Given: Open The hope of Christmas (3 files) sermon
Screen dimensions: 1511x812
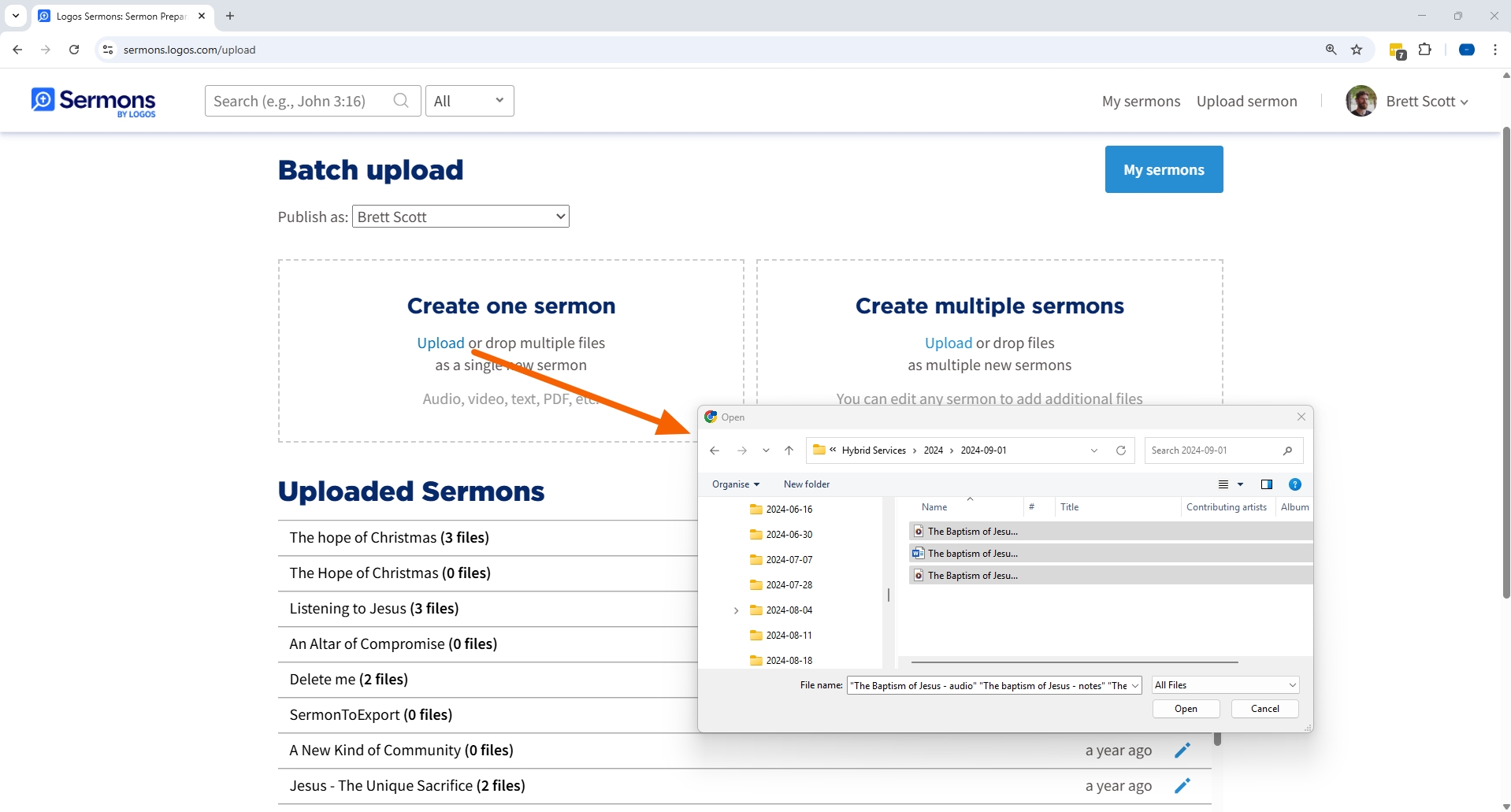Looking at the screenshot, I should [389, 538].
